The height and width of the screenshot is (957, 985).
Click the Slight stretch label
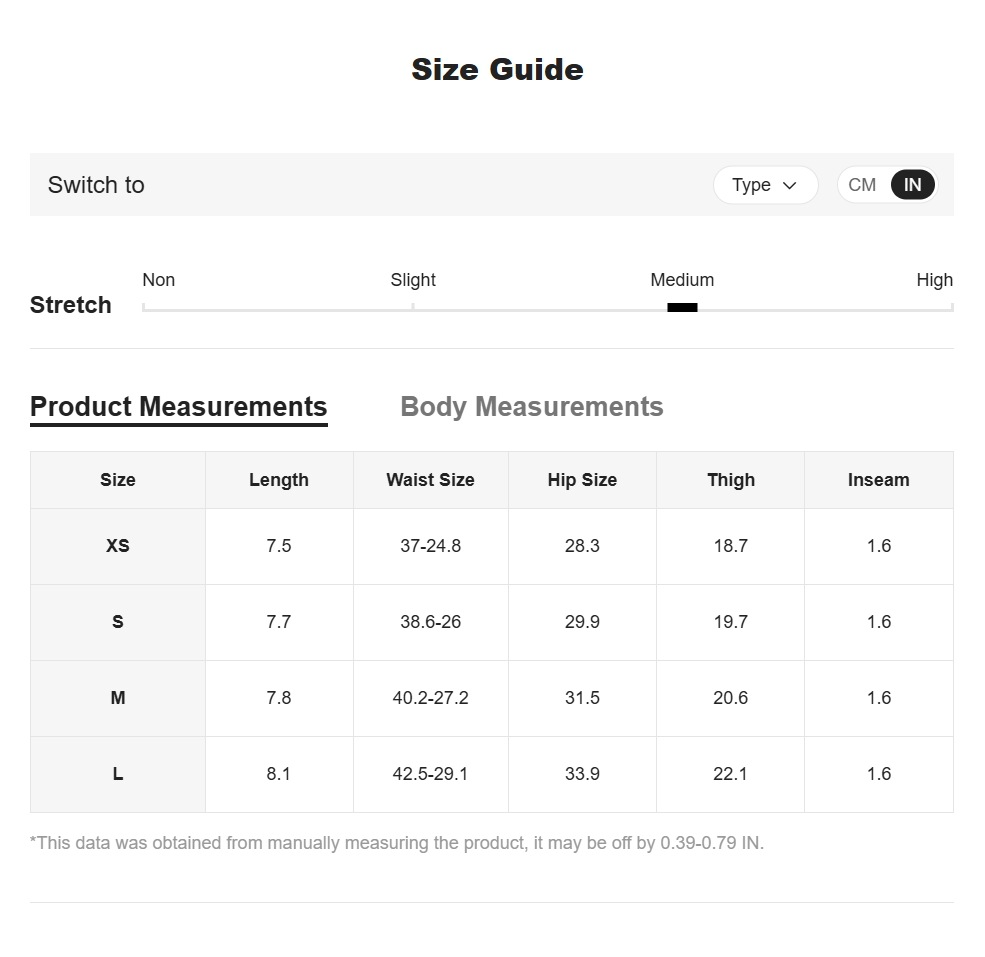413,280
